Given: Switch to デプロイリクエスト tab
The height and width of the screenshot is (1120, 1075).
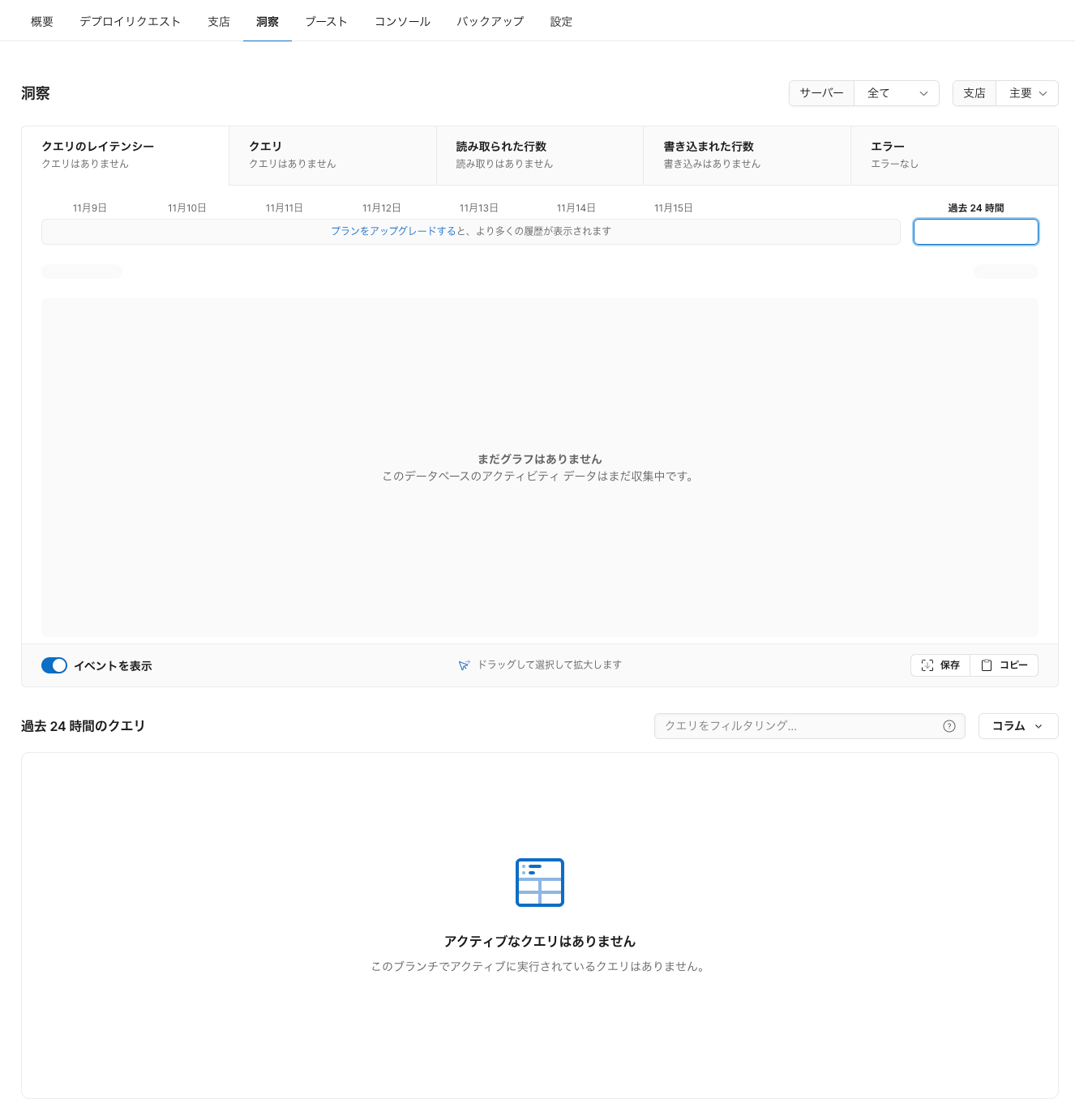Looking at the screenshot, I should tap(130, 22).
